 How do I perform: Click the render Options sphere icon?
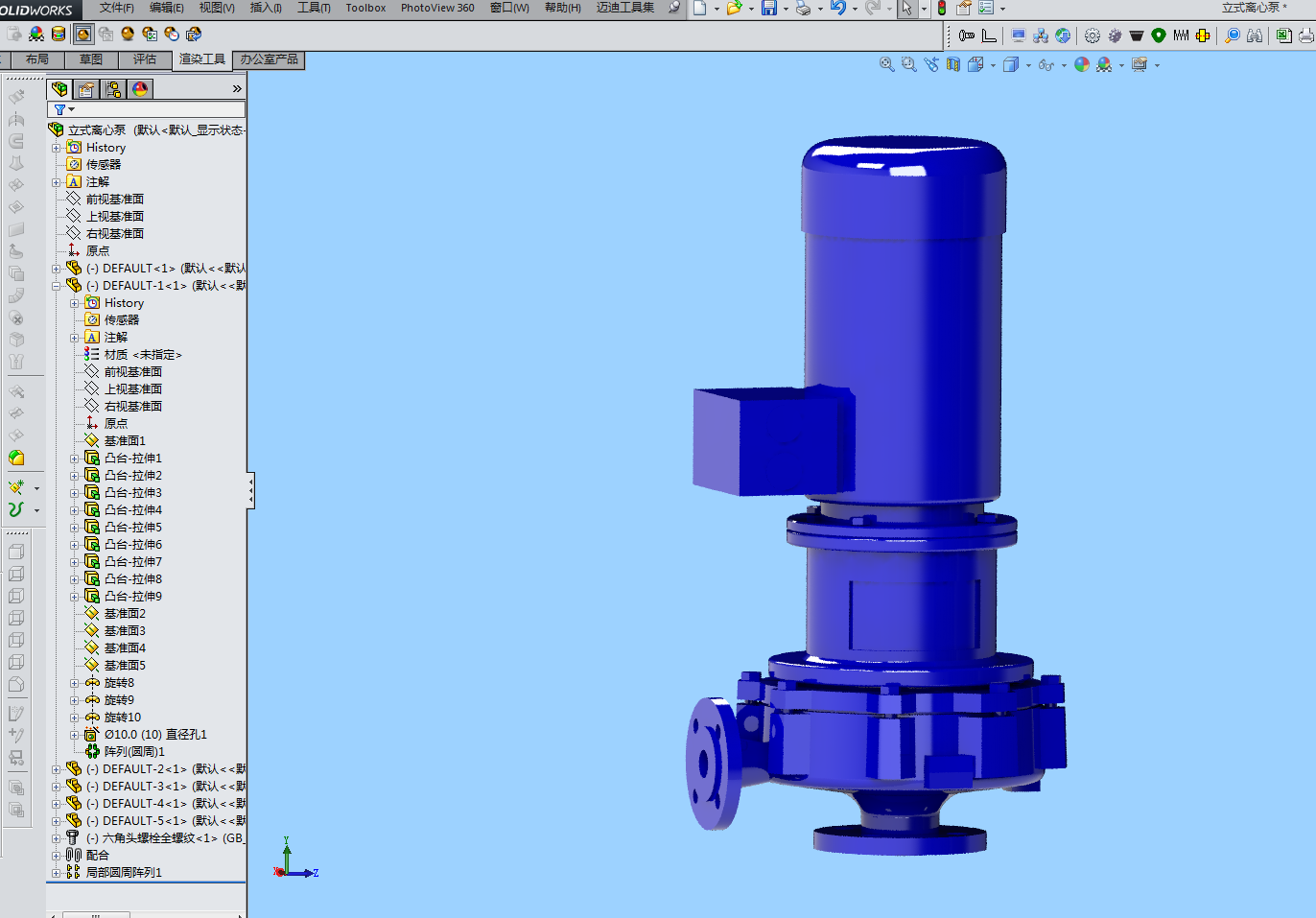(150, 34)
